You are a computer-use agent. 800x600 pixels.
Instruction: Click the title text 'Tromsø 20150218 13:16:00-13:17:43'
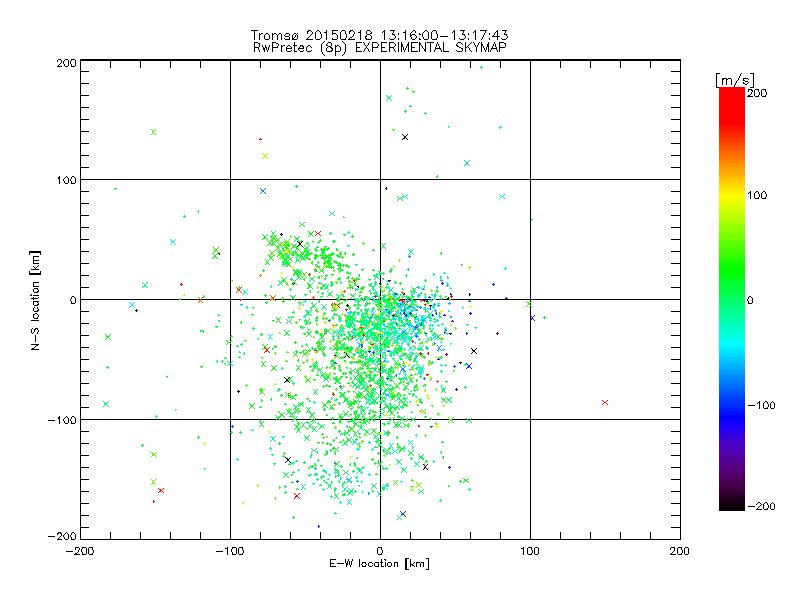pyautogui.click(x=379, y=35)
